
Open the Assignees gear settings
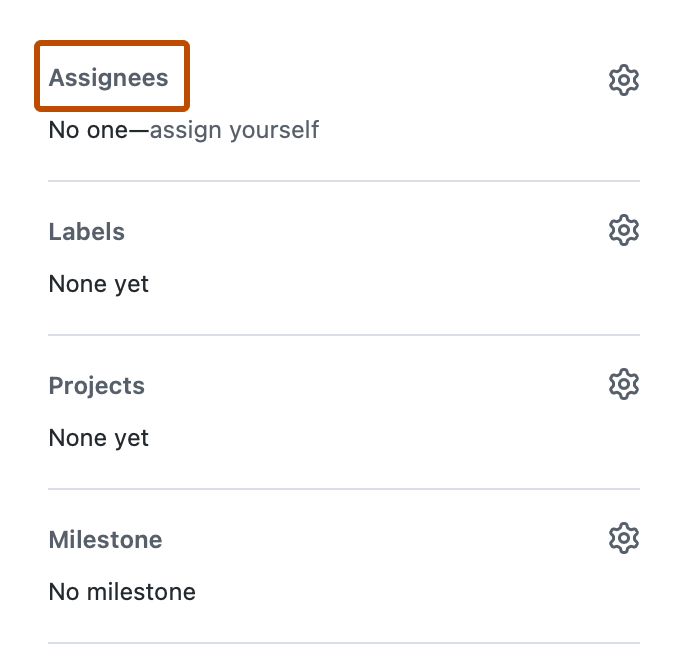(623, 79)
